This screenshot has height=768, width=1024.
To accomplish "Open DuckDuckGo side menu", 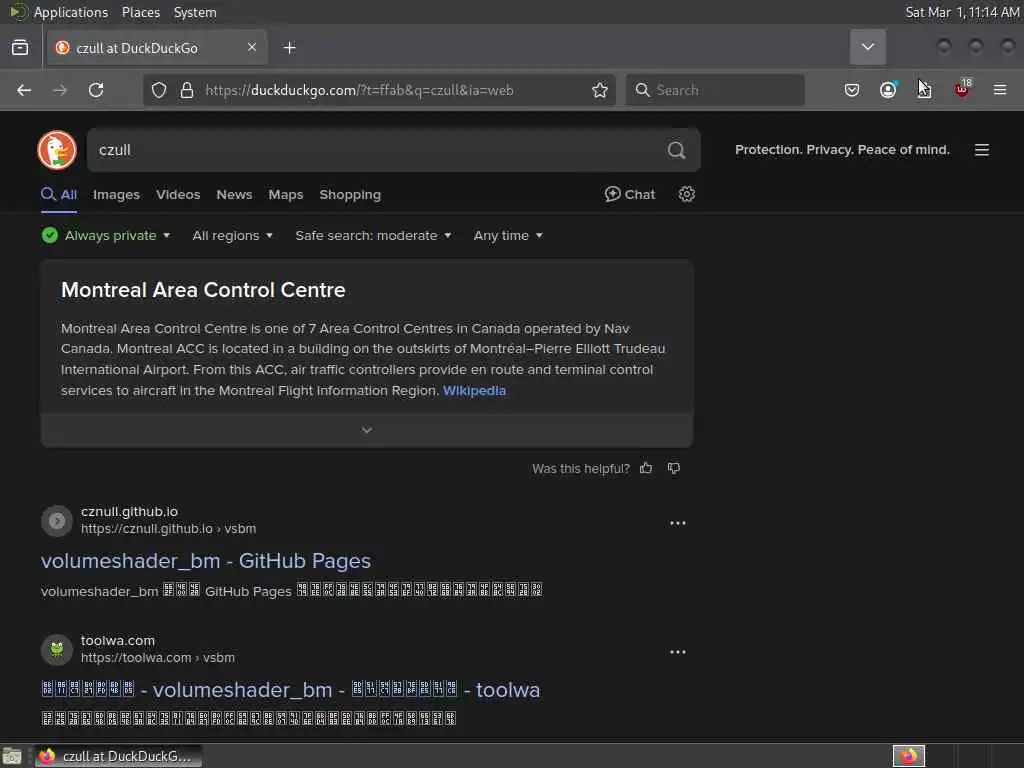I will [982, 150].
